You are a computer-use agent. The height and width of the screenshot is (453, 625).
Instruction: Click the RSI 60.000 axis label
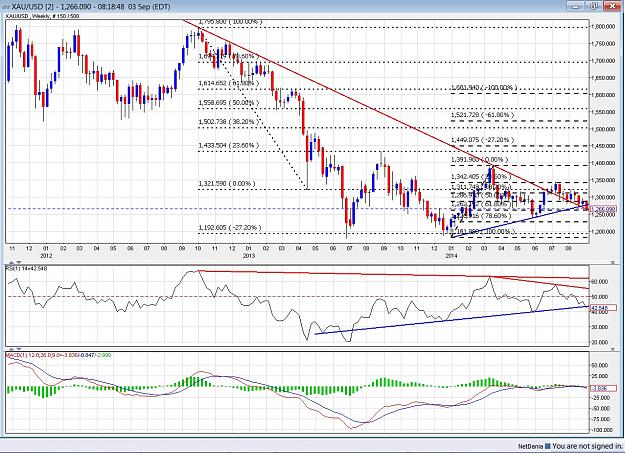600,282
